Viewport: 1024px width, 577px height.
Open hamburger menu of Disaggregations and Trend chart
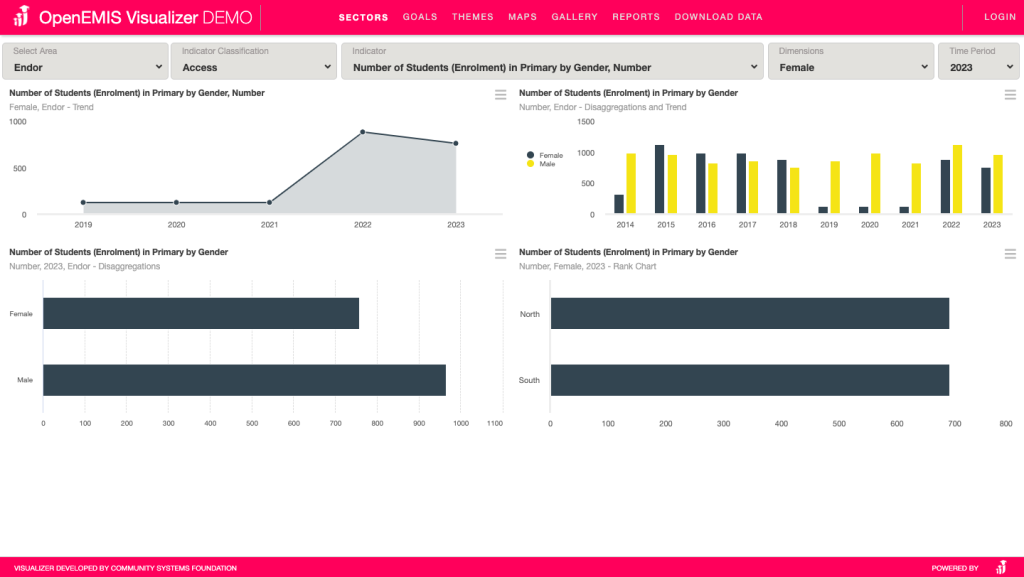tap(1010, 94)
